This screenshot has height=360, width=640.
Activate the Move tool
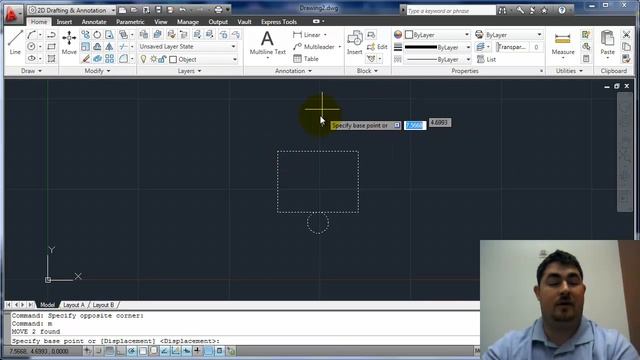(x=69, y=42)
